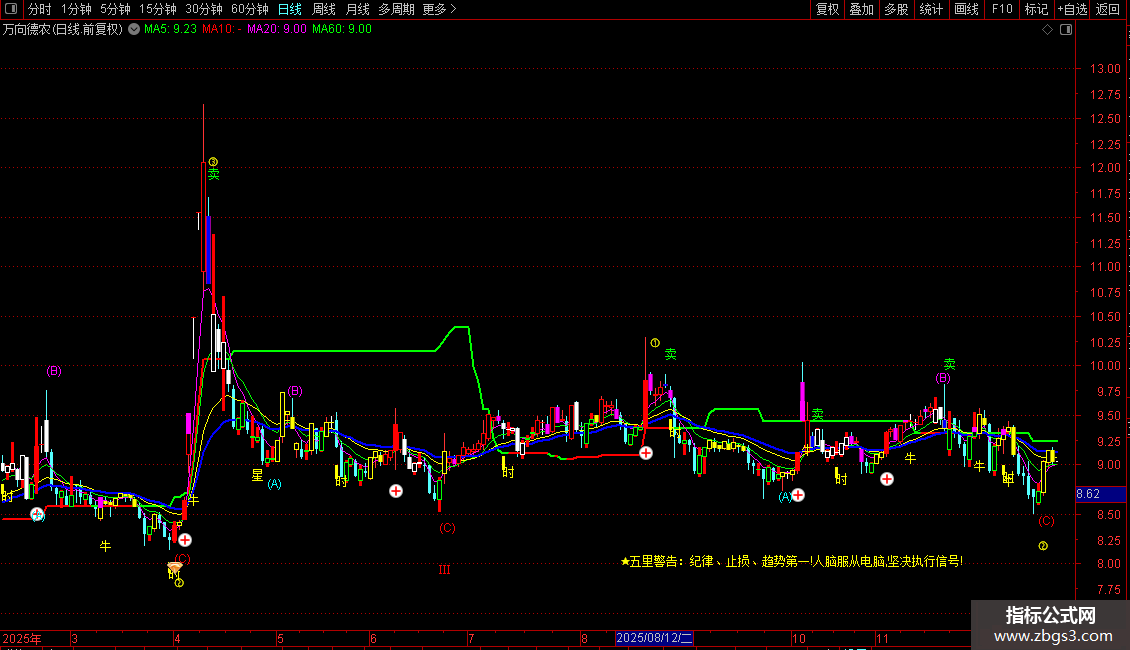
Task: Click the 2025/08/12 date marker on timeline
Action: pyautogui.click(x=655, y=637)
